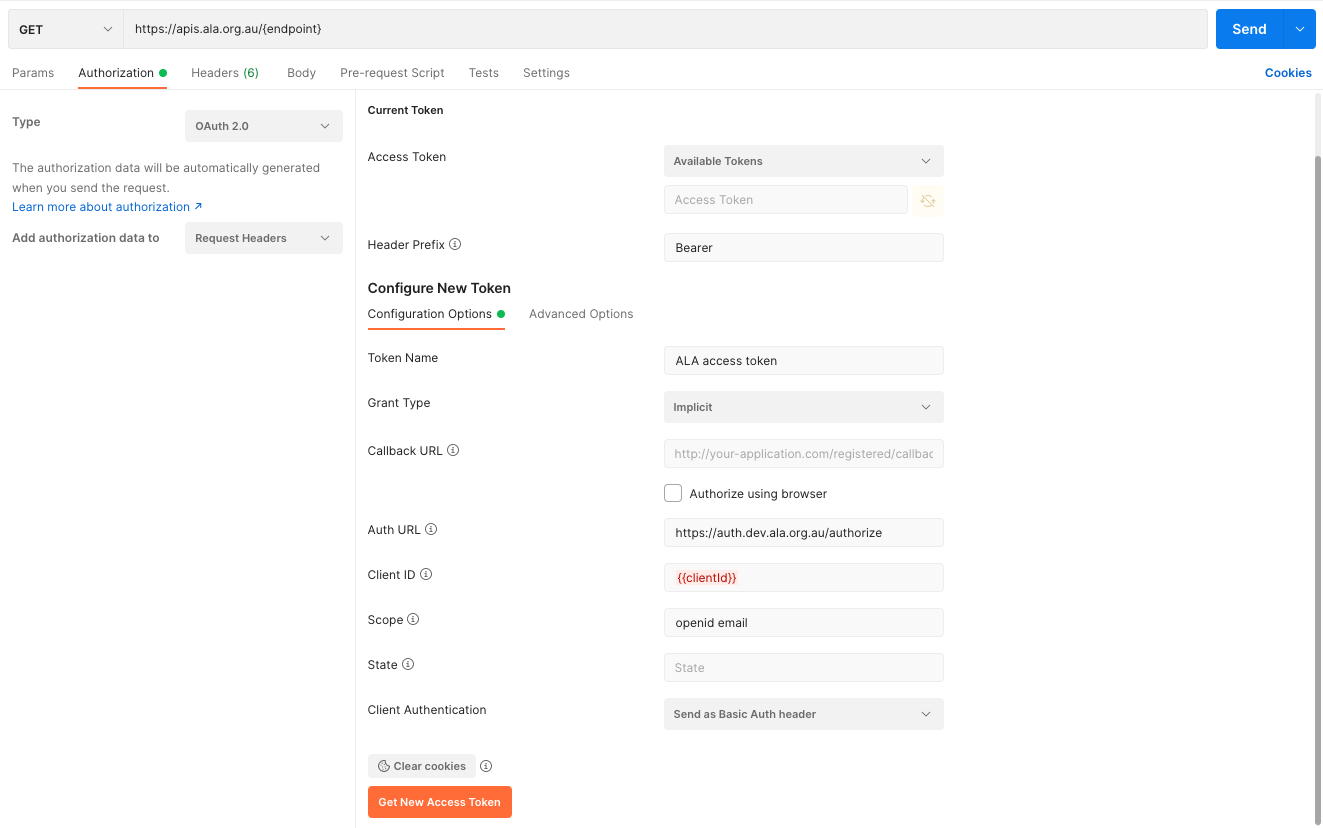Open the Available Tokens dropdown
The width and height of the screenshot is (1323, 828).
803,161
